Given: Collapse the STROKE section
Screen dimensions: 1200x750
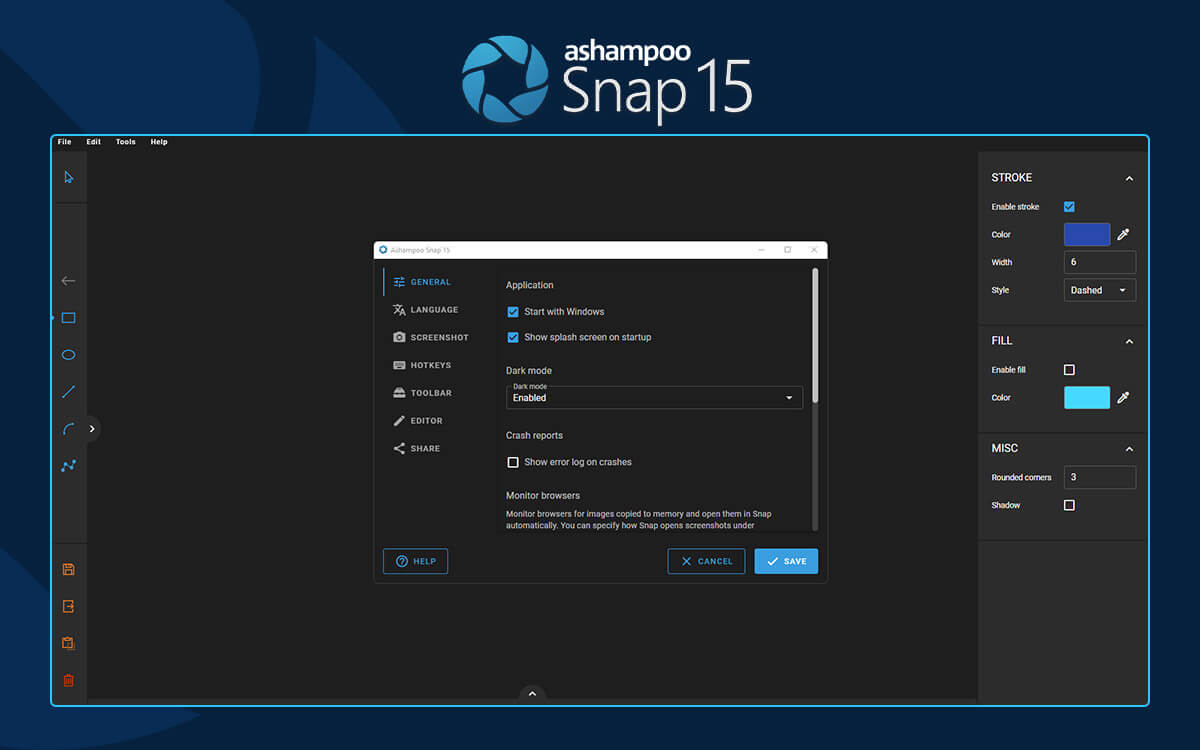Looking at the screenshot, I should (1129, 178).
